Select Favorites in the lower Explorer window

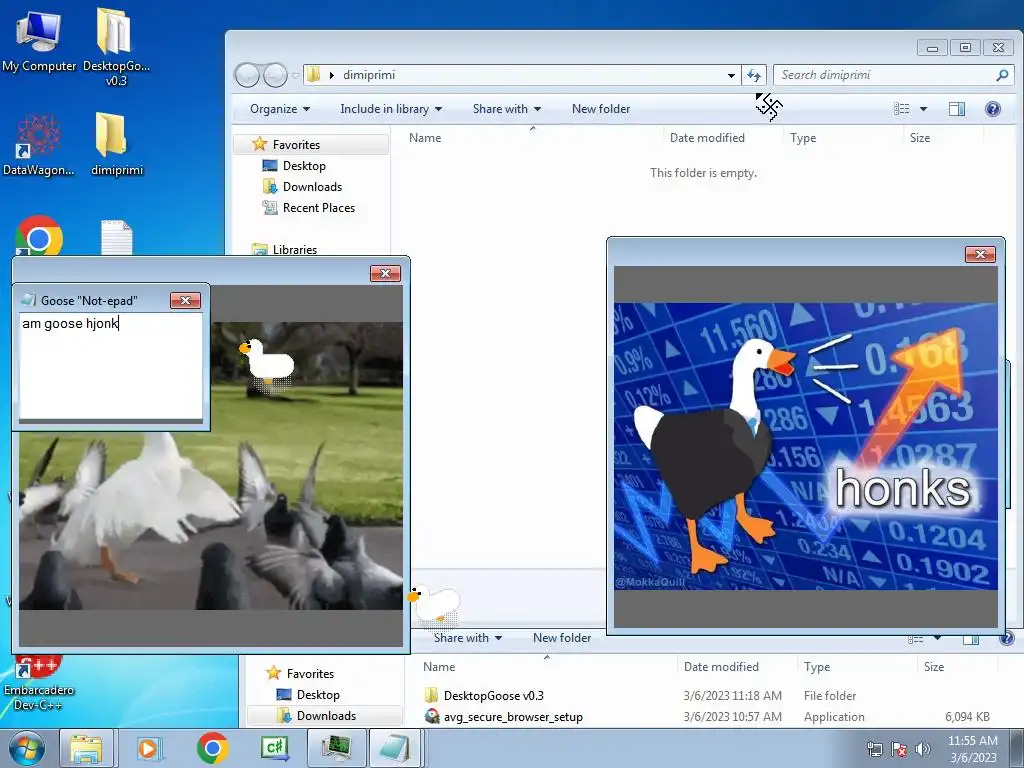[x=310, y=673]
